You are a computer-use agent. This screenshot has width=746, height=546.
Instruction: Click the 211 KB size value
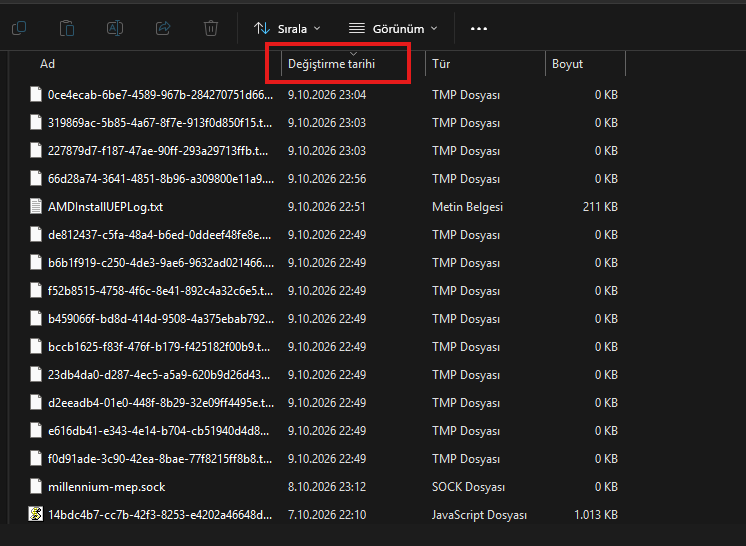click(600, 207)
